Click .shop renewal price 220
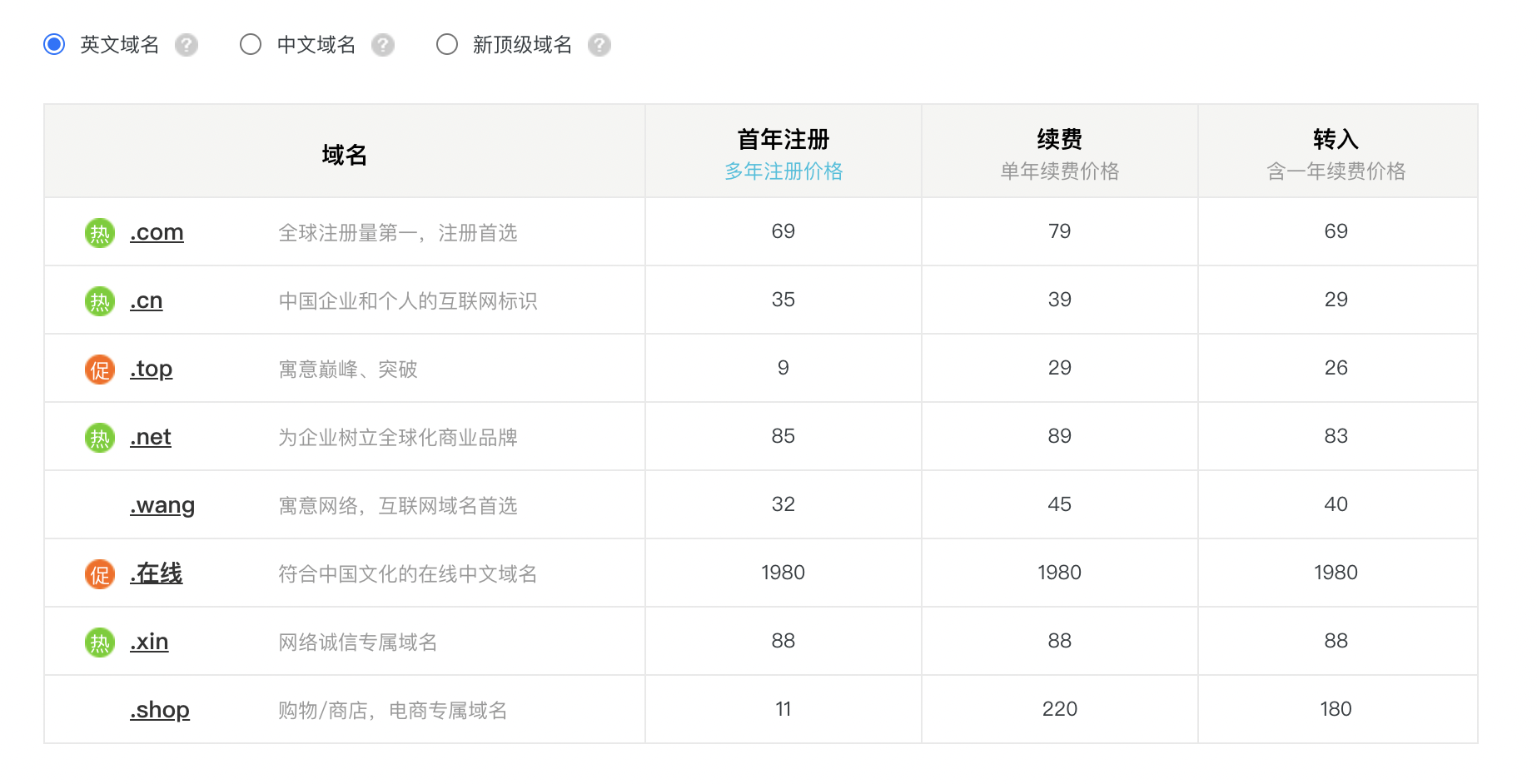Screen dimensions: 1537x784 [1060, 709]
